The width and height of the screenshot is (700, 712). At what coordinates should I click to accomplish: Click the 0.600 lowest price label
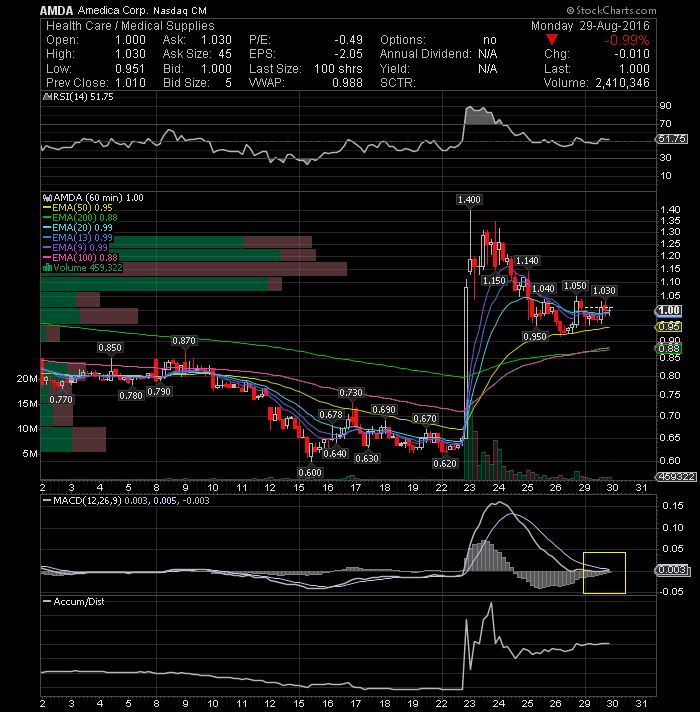[x=310, y=472]
